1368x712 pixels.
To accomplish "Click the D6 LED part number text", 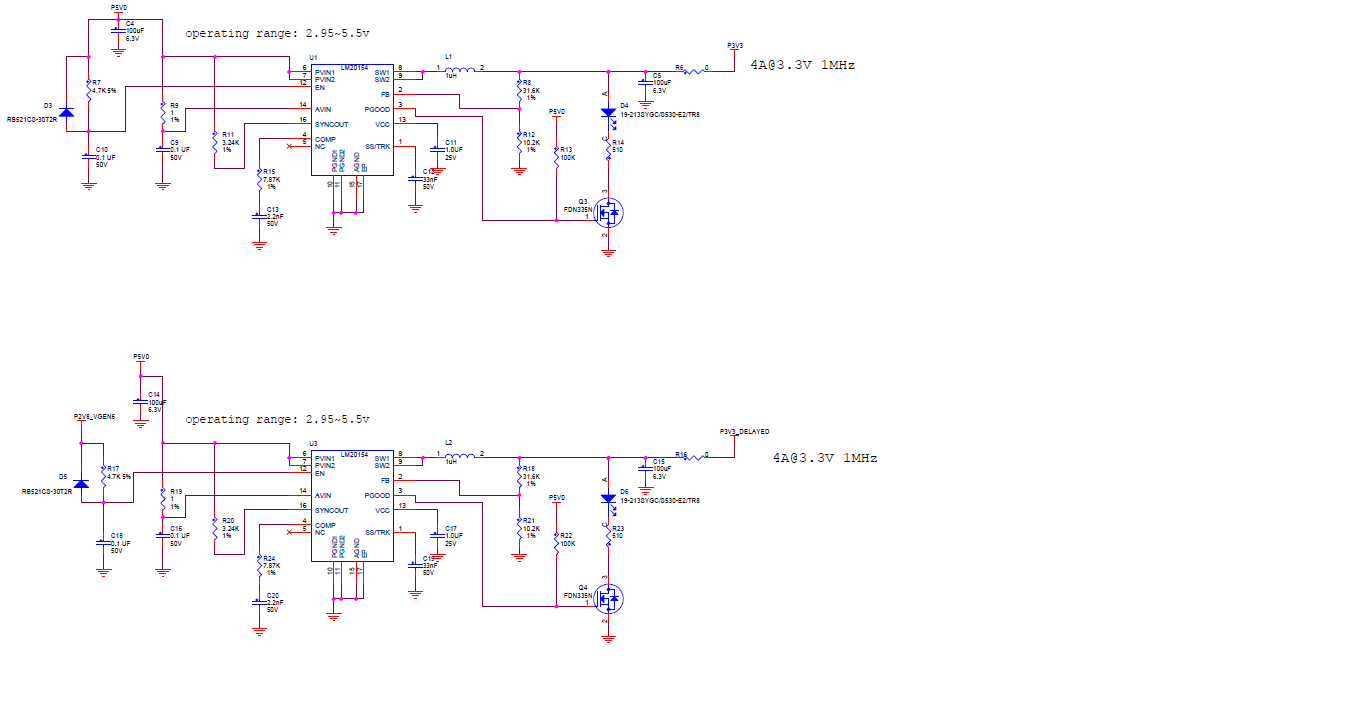I will tap(660, 501).
